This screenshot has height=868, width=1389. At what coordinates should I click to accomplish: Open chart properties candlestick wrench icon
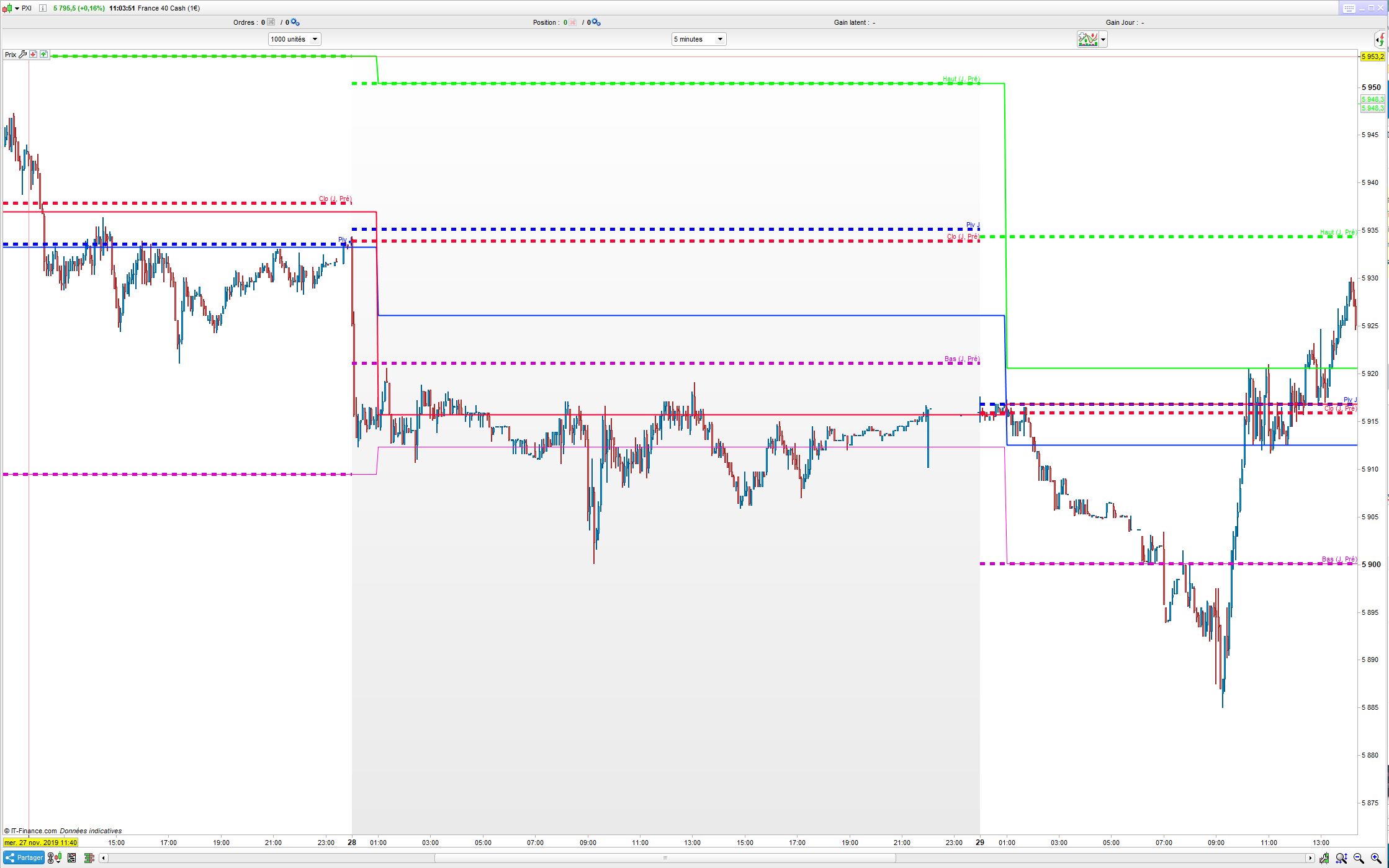[x=1324, y=858]
